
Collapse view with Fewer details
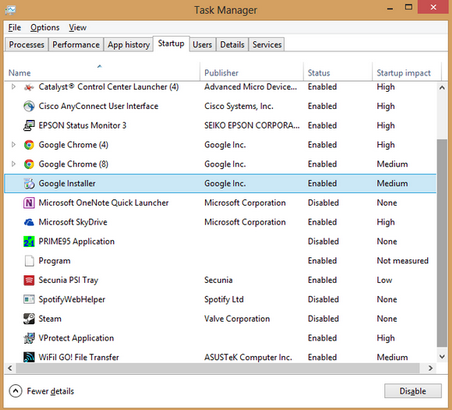click(41, 391)
